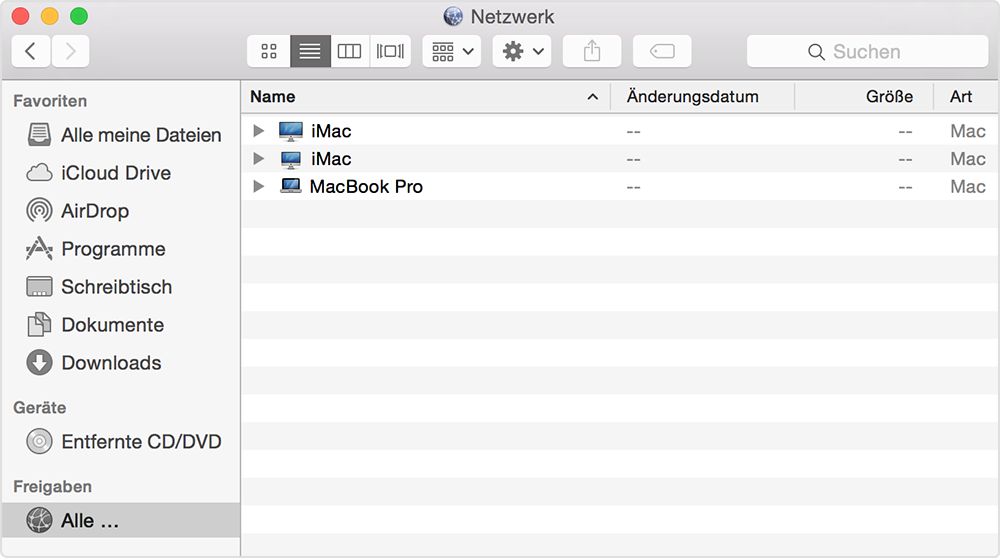Image resolution: width=1000 pixels, height=558 pixels.
Task: Select Alle … under Freigaben
Action: click(x=121, y=520)
